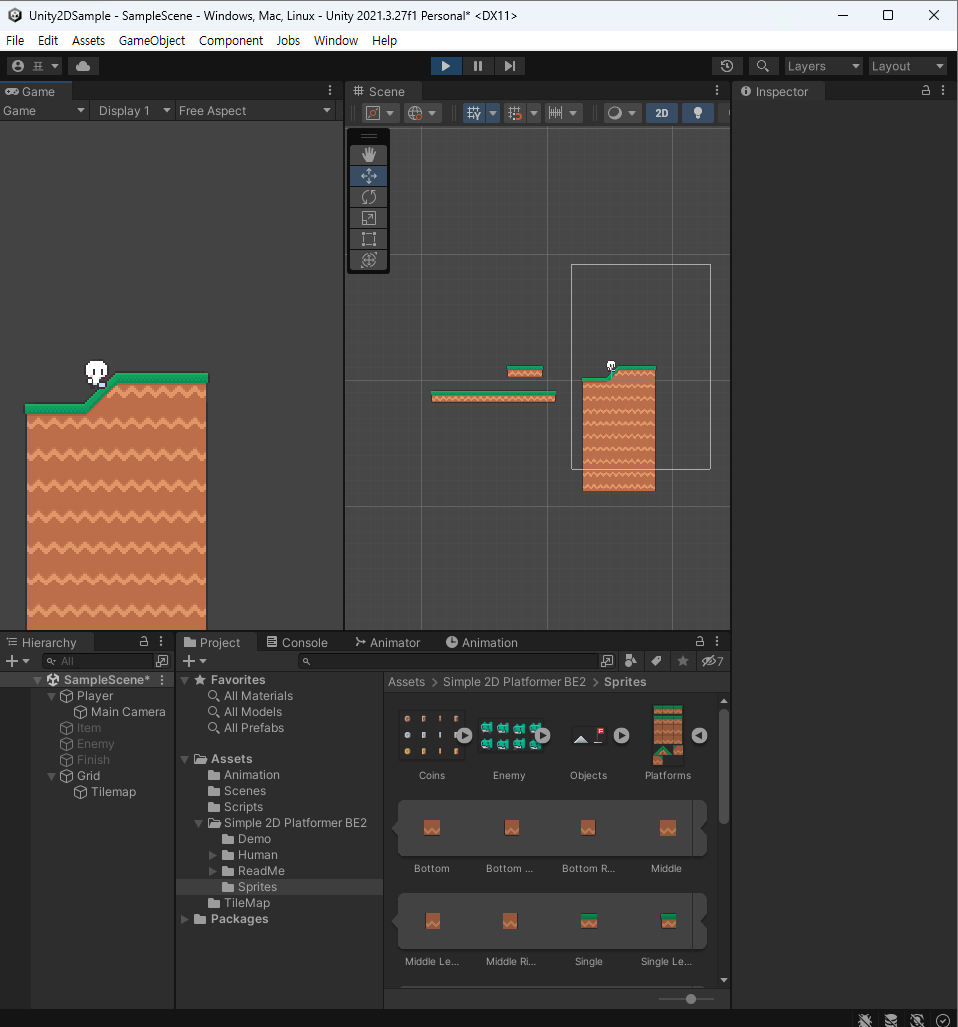Open the Display 1 dropdown
Image resolution: width=958 pixels, height=1027 pixels.
[x=133, y=111]
